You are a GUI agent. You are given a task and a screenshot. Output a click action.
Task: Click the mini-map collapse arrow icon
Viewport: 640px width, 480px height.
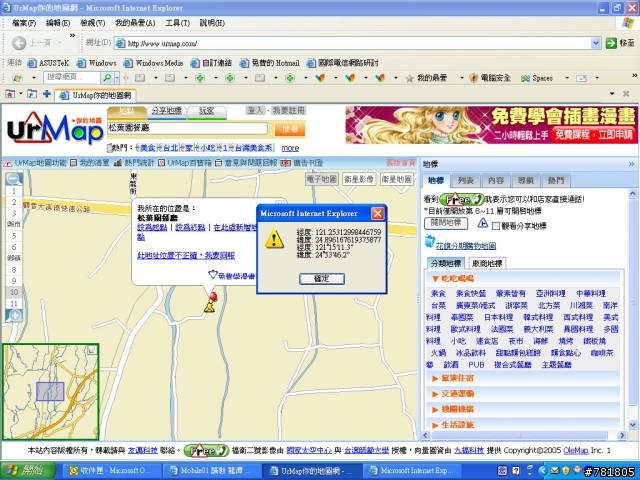[x=92, y=350]
